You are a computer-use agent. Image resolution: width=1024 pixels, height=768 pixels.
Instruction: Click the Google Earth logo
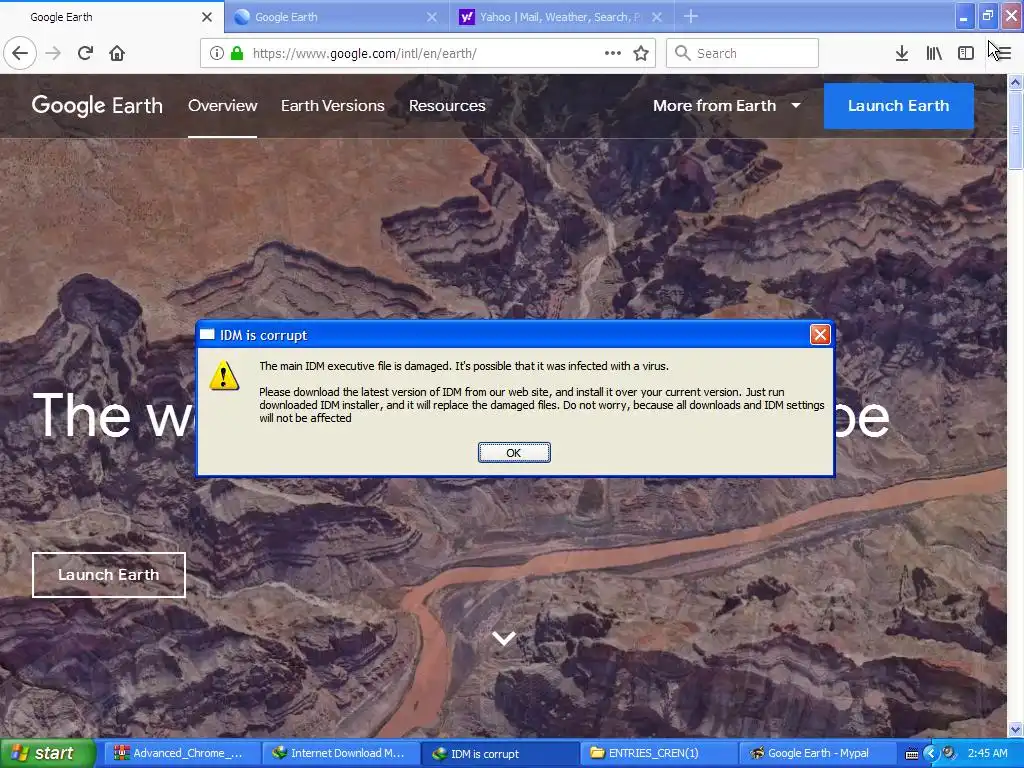97,105
